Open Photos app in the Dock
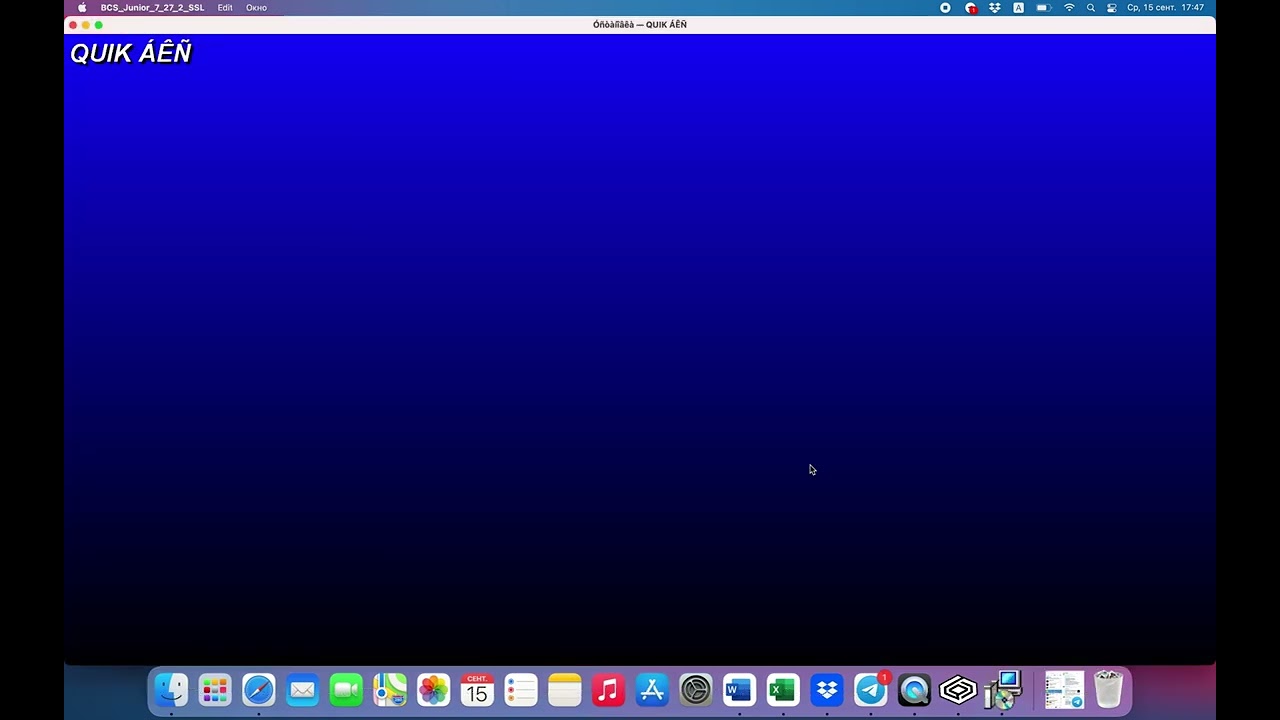Viewport: 1280px width, 720px height. (434, 690)
